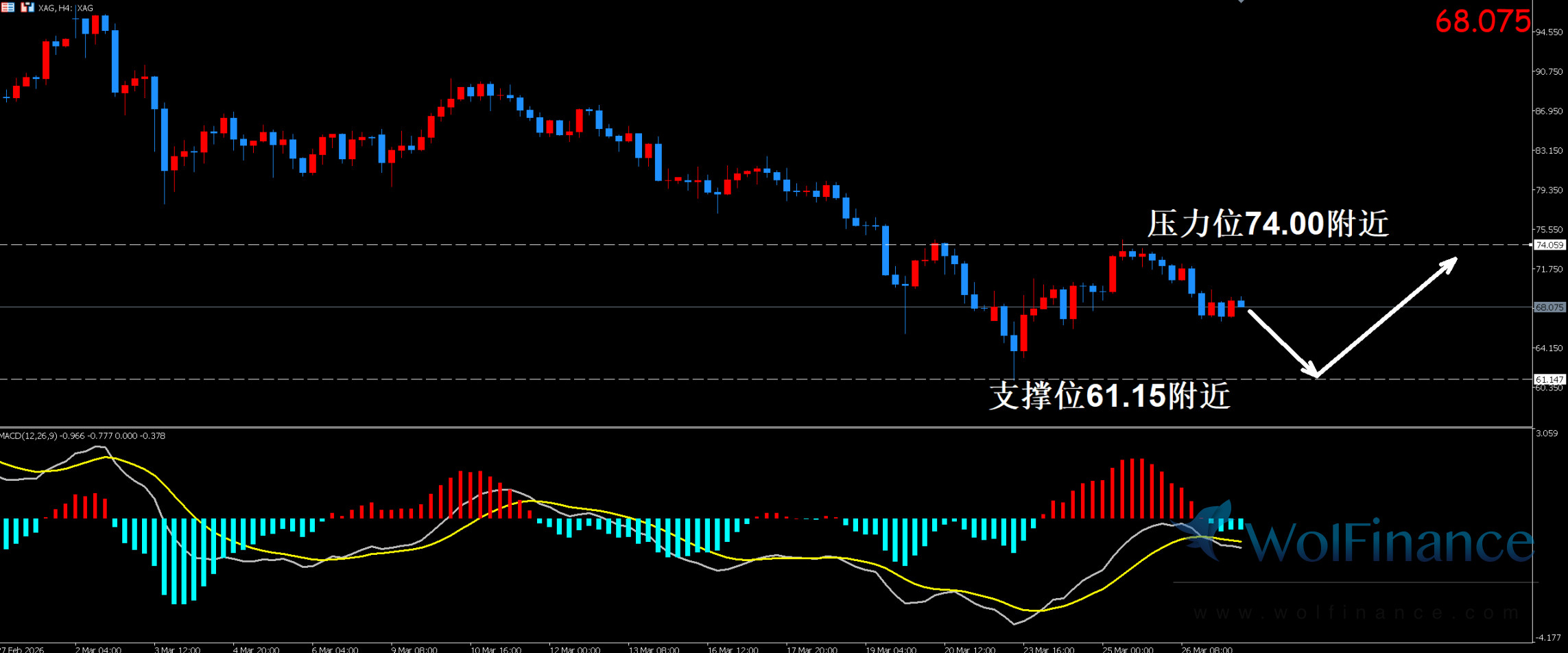
Task: Click the MACD(12,26,9) indicator label
Action: click(x=82, y=436)
